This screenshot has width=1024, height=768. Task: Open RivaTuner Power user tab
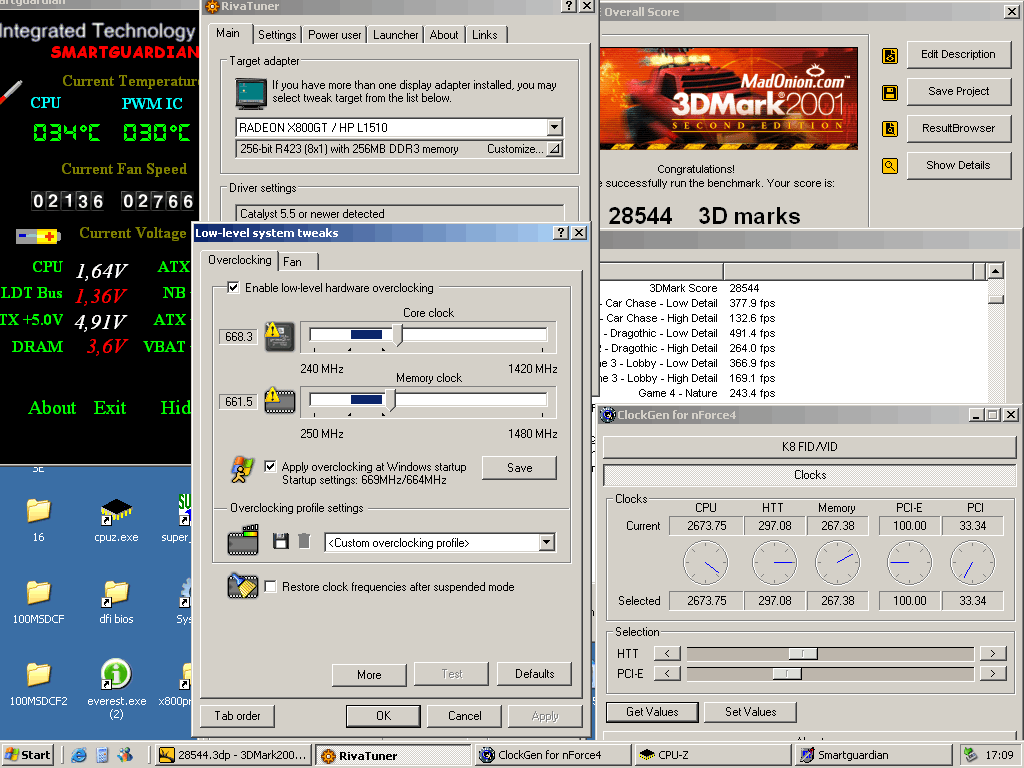click(x=334, y=35)
